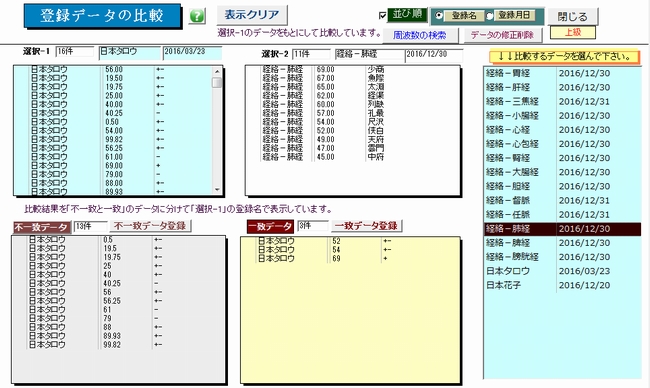
Task: Click the 一致データ登録 button
Action: pos(366,226)
